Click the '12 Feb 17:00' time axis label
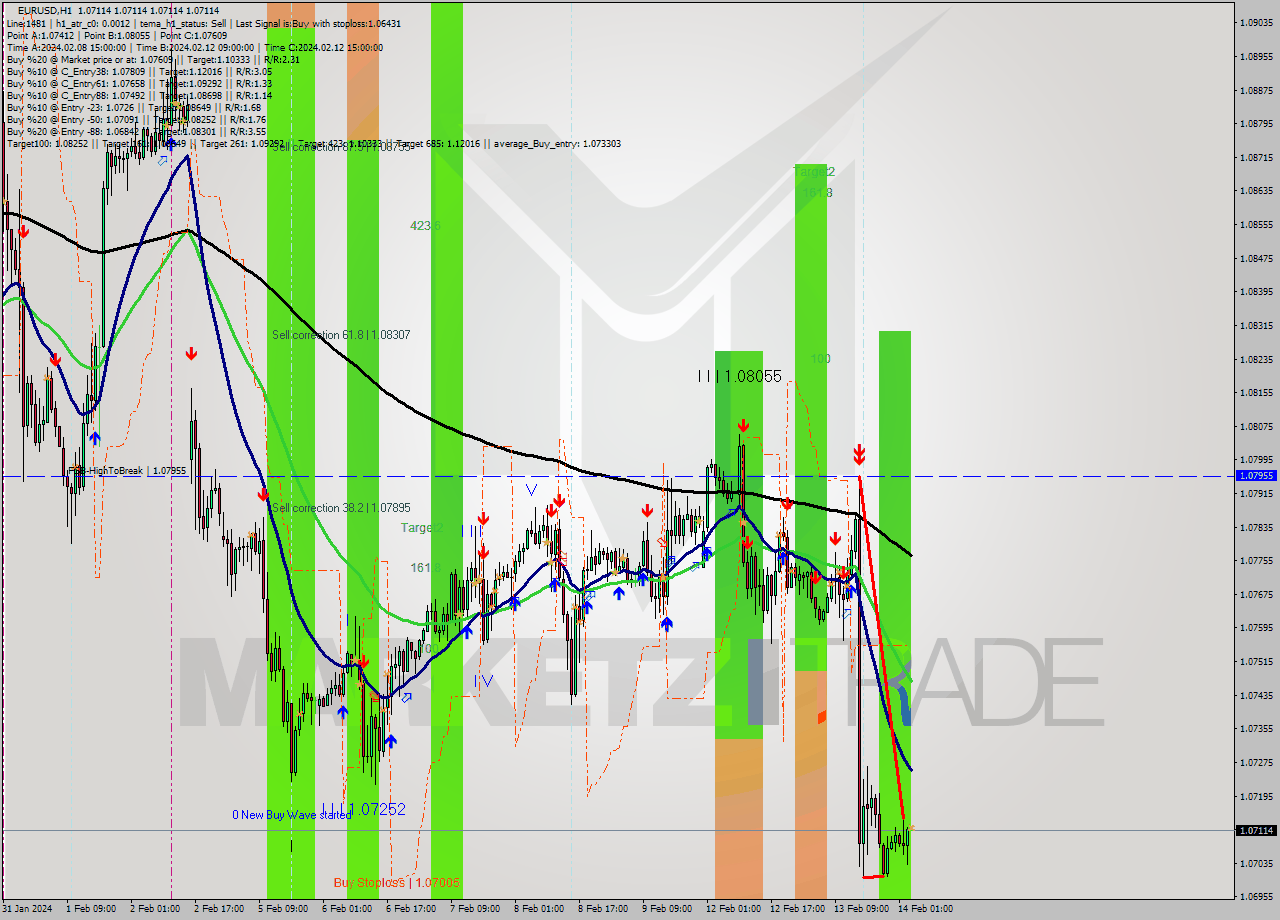 click(x=796, y=909)
